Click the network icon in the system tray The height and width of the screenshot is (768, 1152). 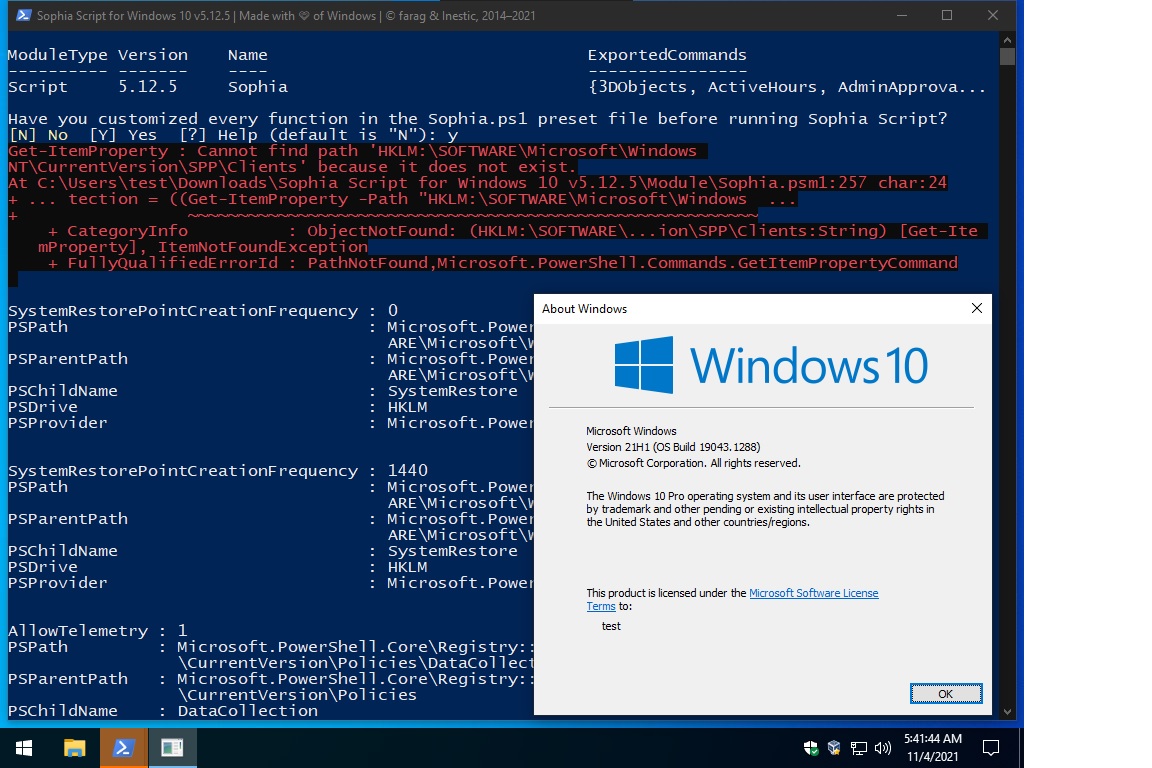tap(858, 747)
